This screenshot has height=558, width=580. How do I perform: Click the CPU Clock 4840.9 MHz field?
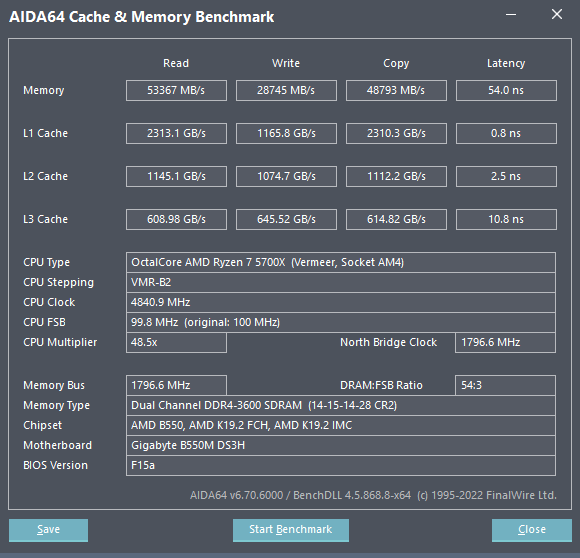click(341, 302)
